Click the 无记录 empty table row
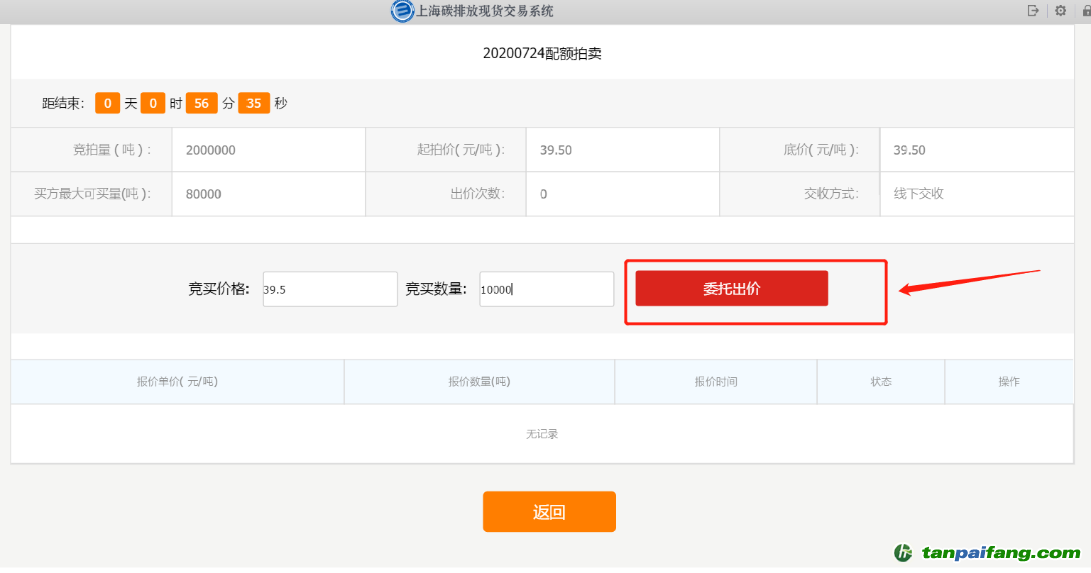Screen dimensions: 1091x573 pos(542,434)
